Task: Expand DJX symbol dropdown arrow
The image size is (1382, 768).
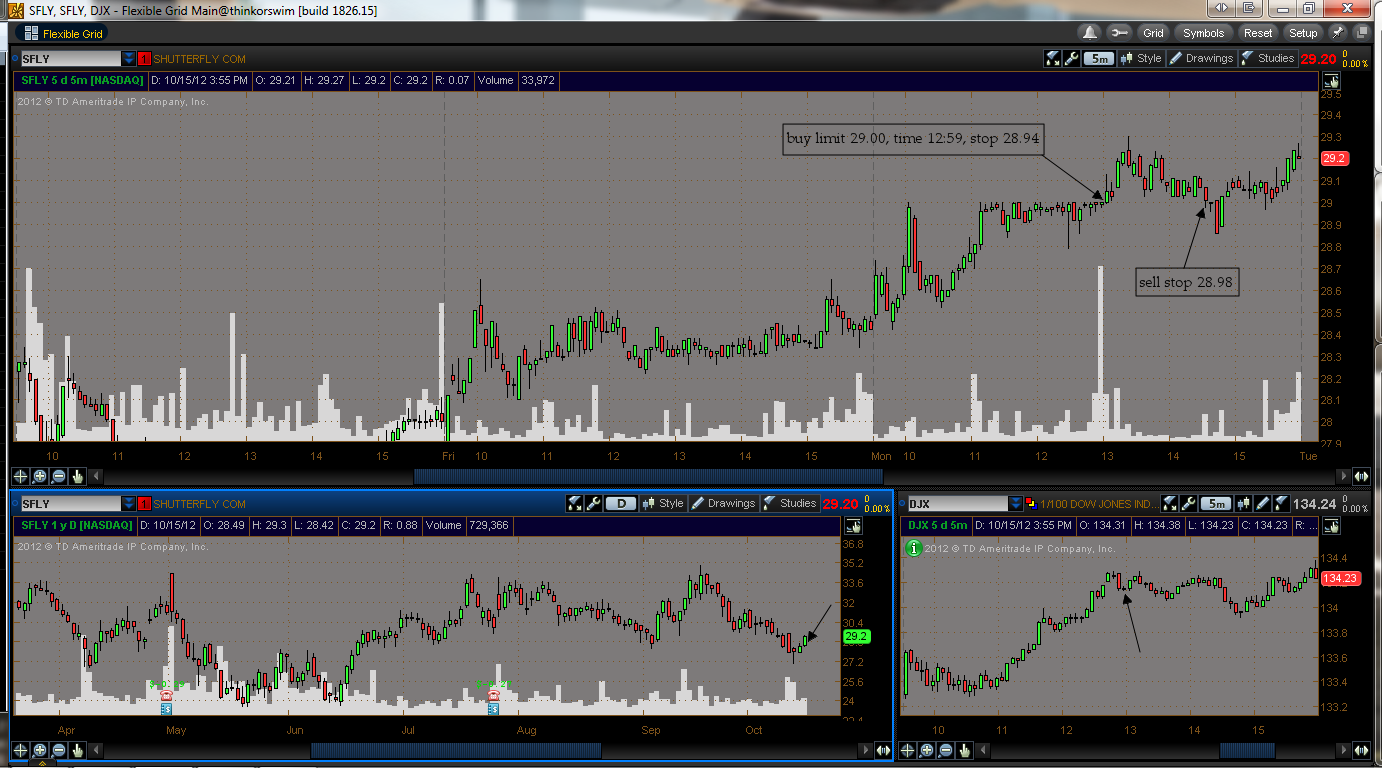Action: (1016, 504)
